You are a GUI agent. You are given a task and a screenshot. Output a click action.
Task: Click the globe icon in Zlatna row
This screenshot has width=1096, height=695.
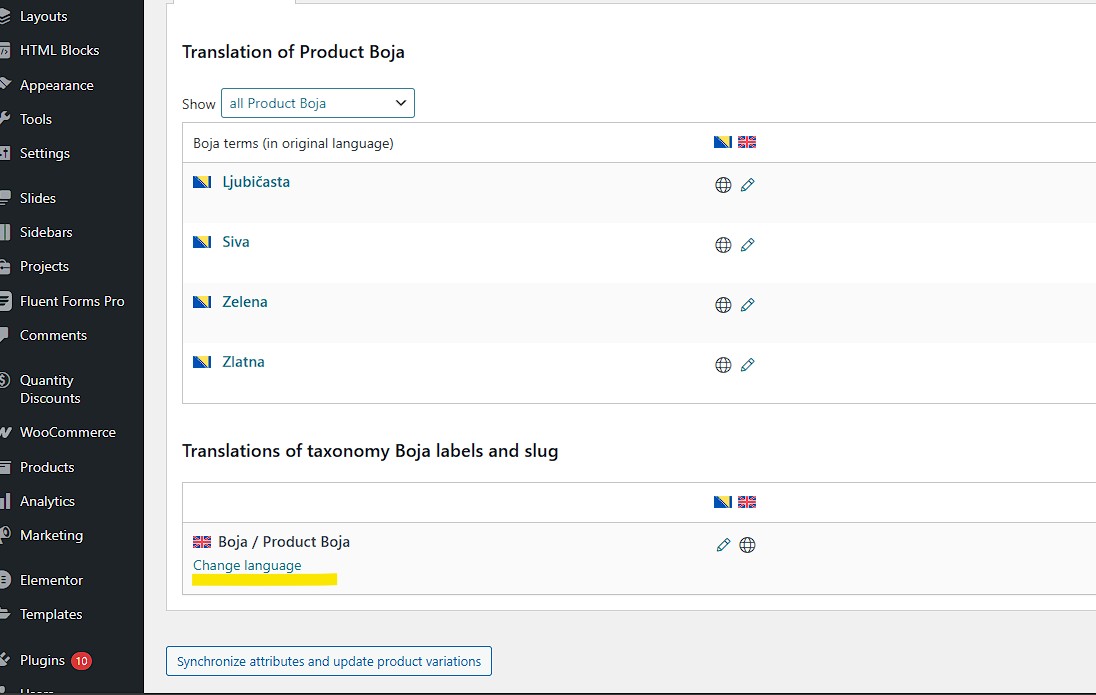pyautogui.click(x=723, y=365)
